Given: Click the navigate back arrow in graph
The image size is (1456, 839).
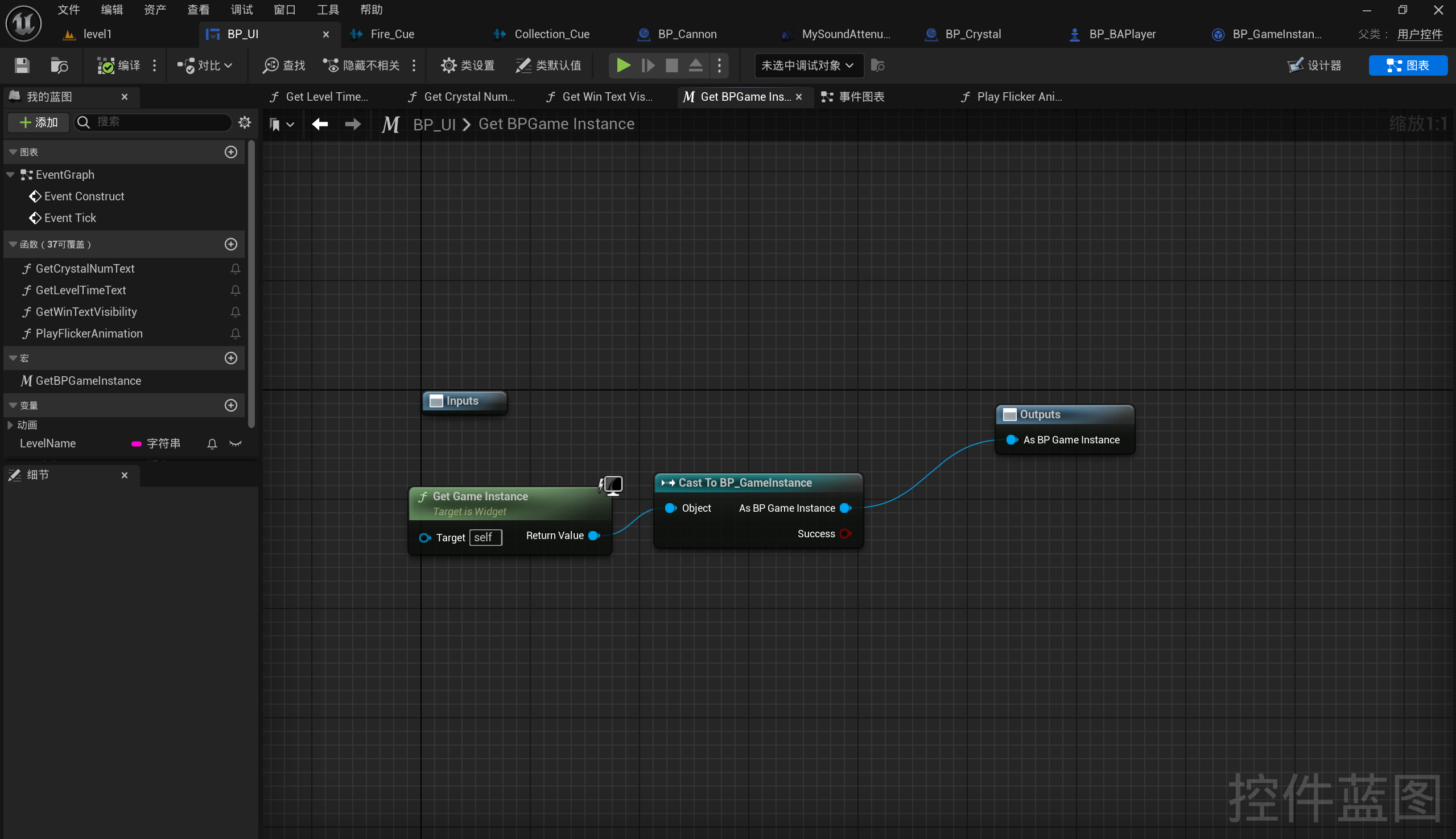Looking at the screenshot, I should point(320,124).
